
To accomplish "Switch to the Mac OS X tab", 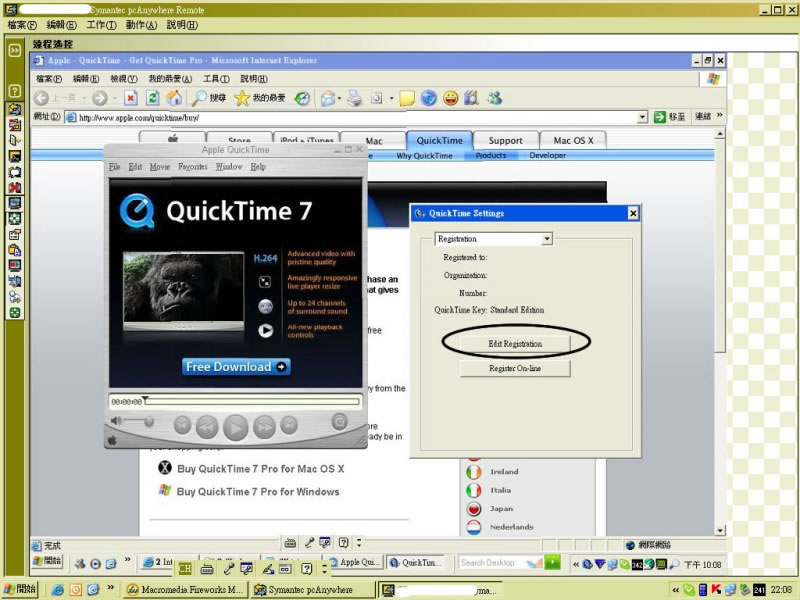I will point(573,140).
